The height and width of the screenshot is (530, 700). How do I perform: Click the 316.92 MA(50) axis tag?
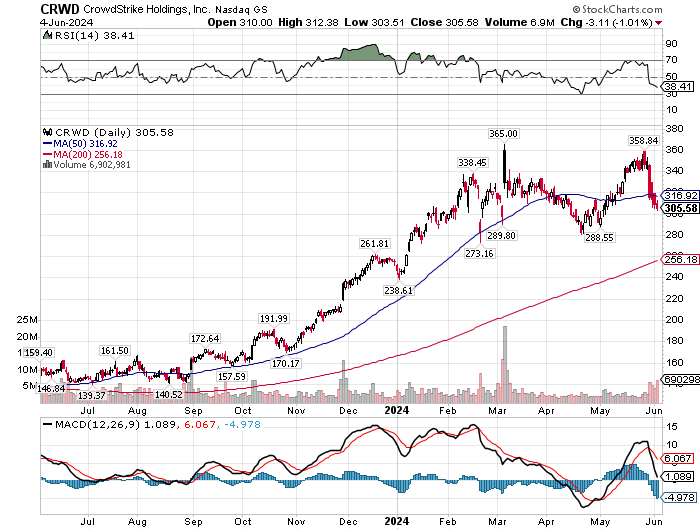(x=679, y=196)
